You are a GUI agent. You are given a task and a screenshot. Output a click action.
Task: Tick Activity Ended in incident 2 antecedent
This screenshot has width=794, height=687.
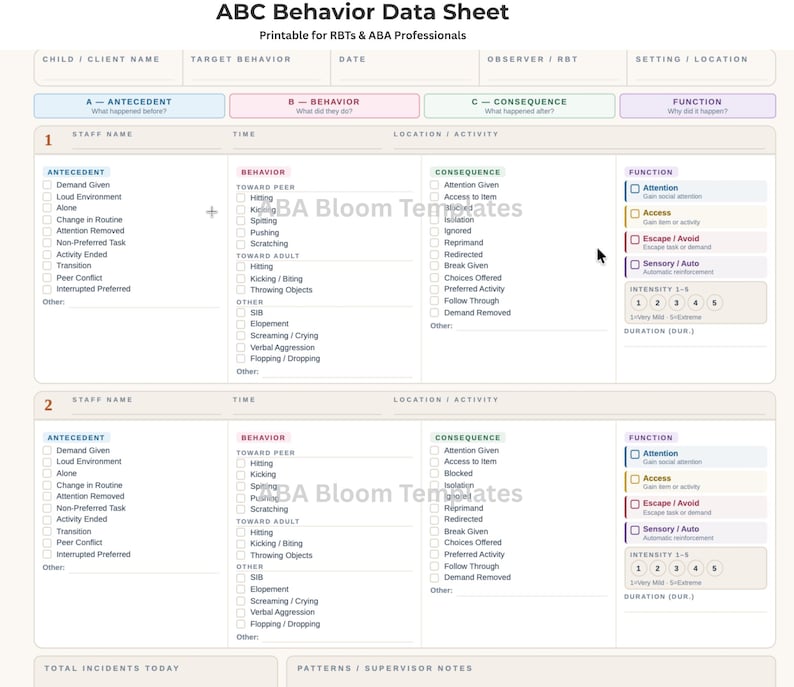tap(47, 519)
